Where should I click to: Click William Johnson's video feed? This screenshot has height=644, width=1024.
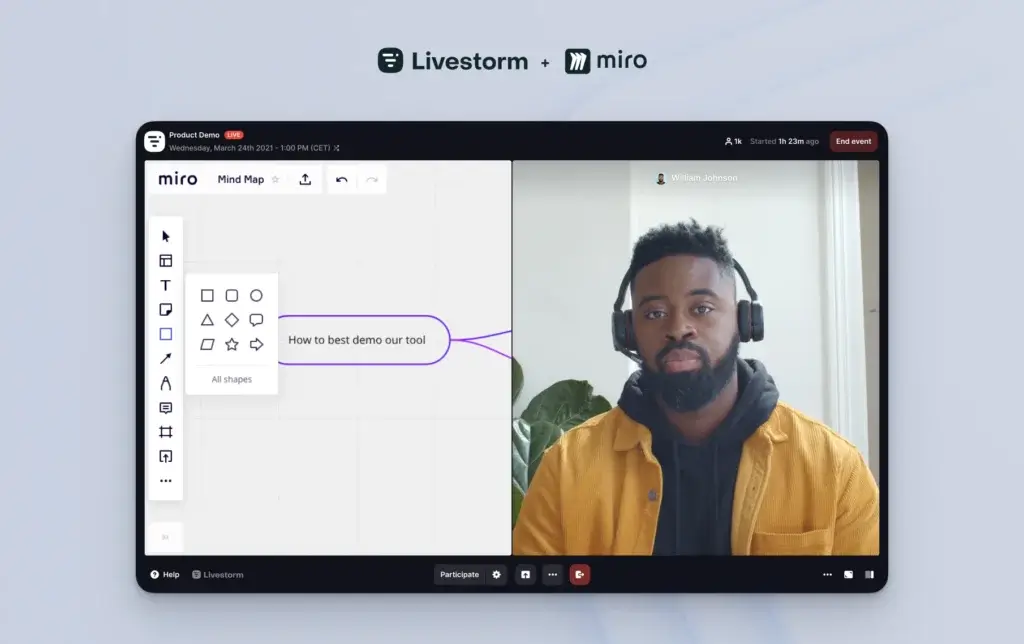[x=696, y=358]
